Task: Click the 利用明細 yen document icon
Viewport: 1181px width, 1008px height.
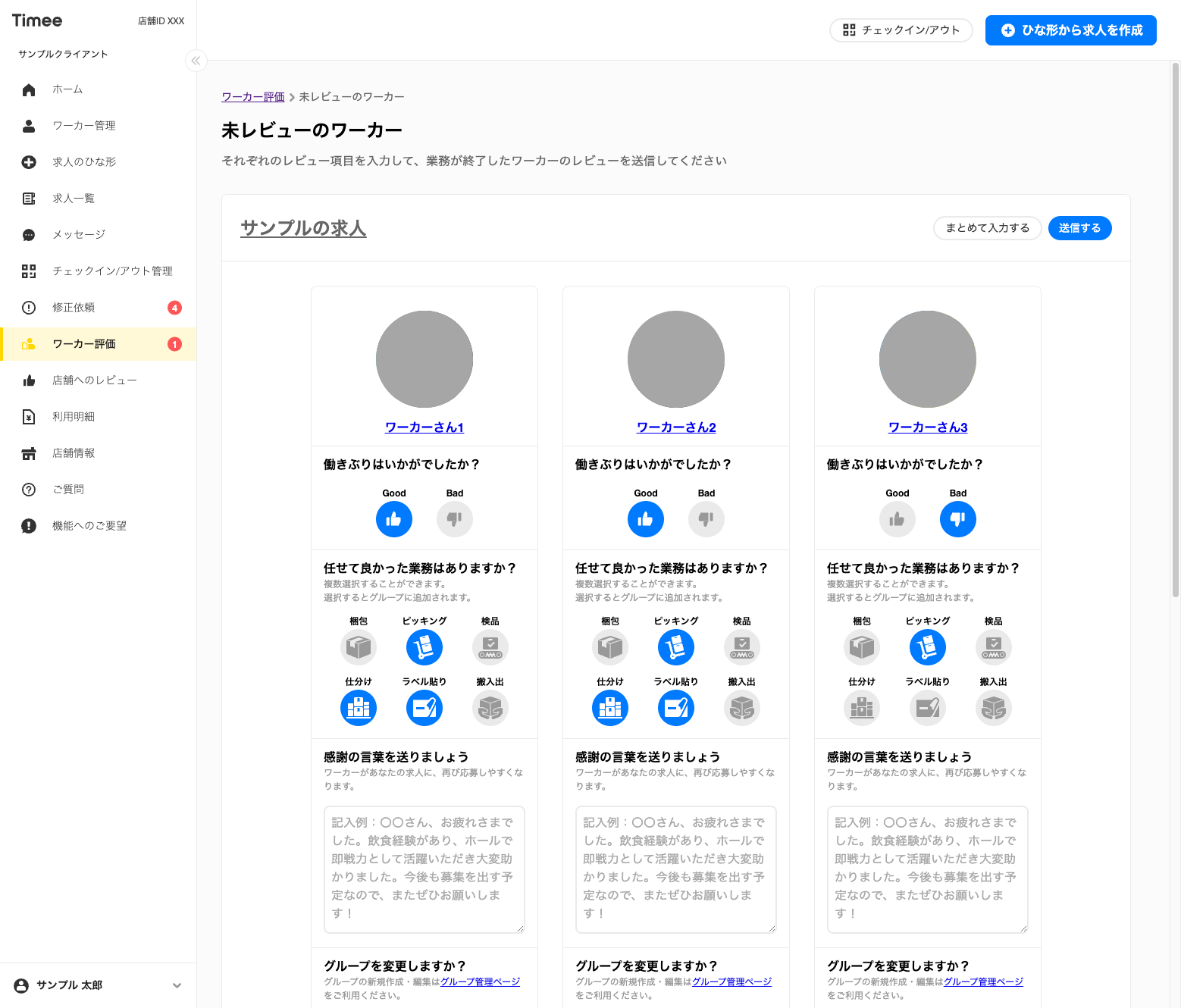Action: tap(29, 417)
